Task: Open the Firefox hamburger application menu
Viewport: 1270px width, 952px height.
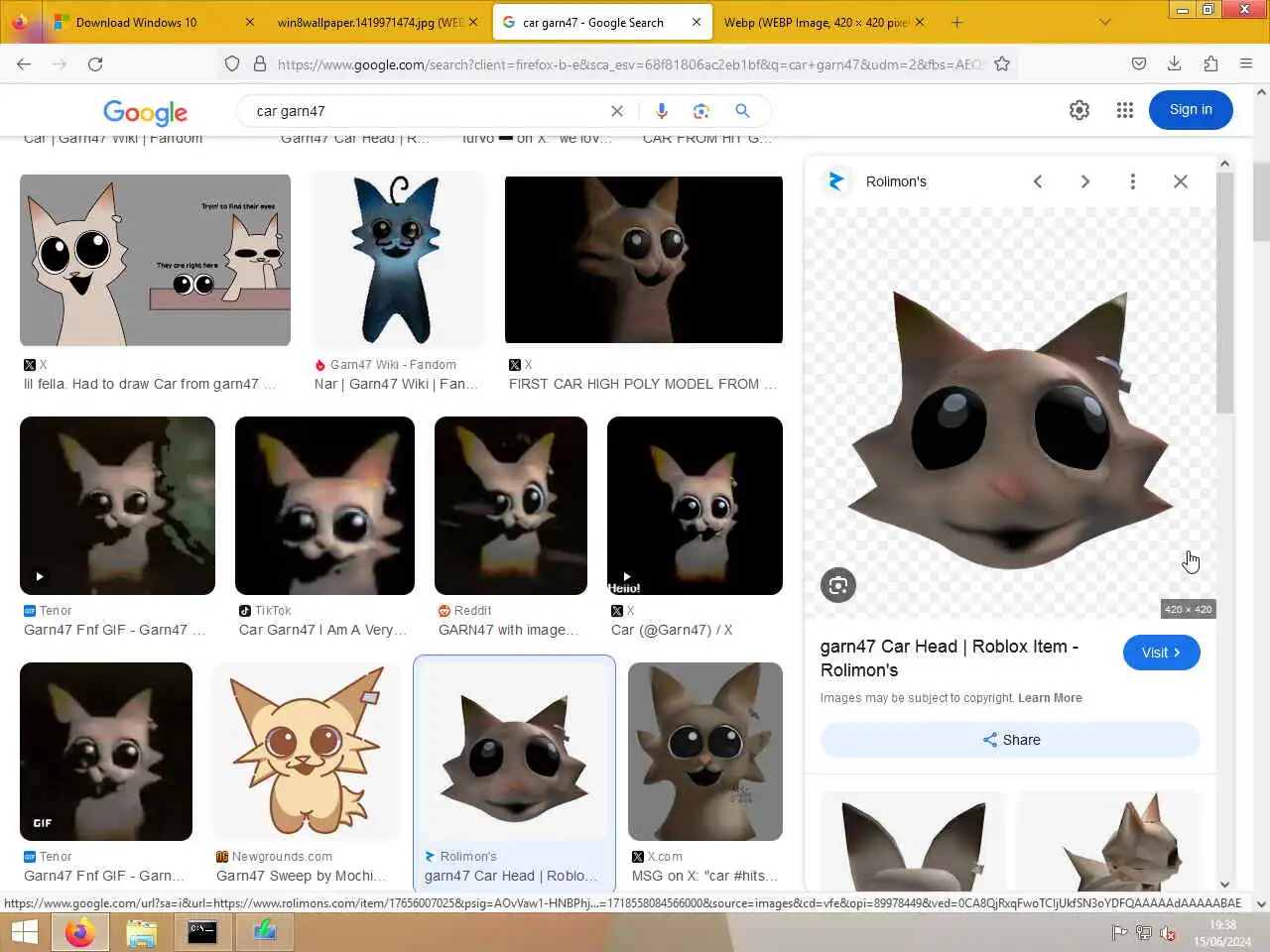Action: [x=1246, y=63]
